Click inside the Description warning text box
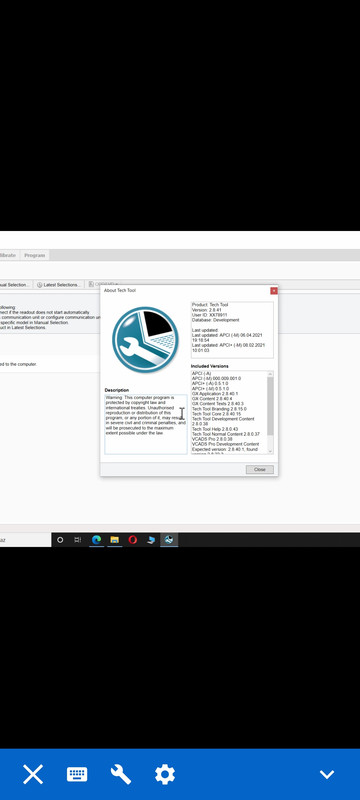This screenshot has height=800, width=360. (x=146, y=424)
